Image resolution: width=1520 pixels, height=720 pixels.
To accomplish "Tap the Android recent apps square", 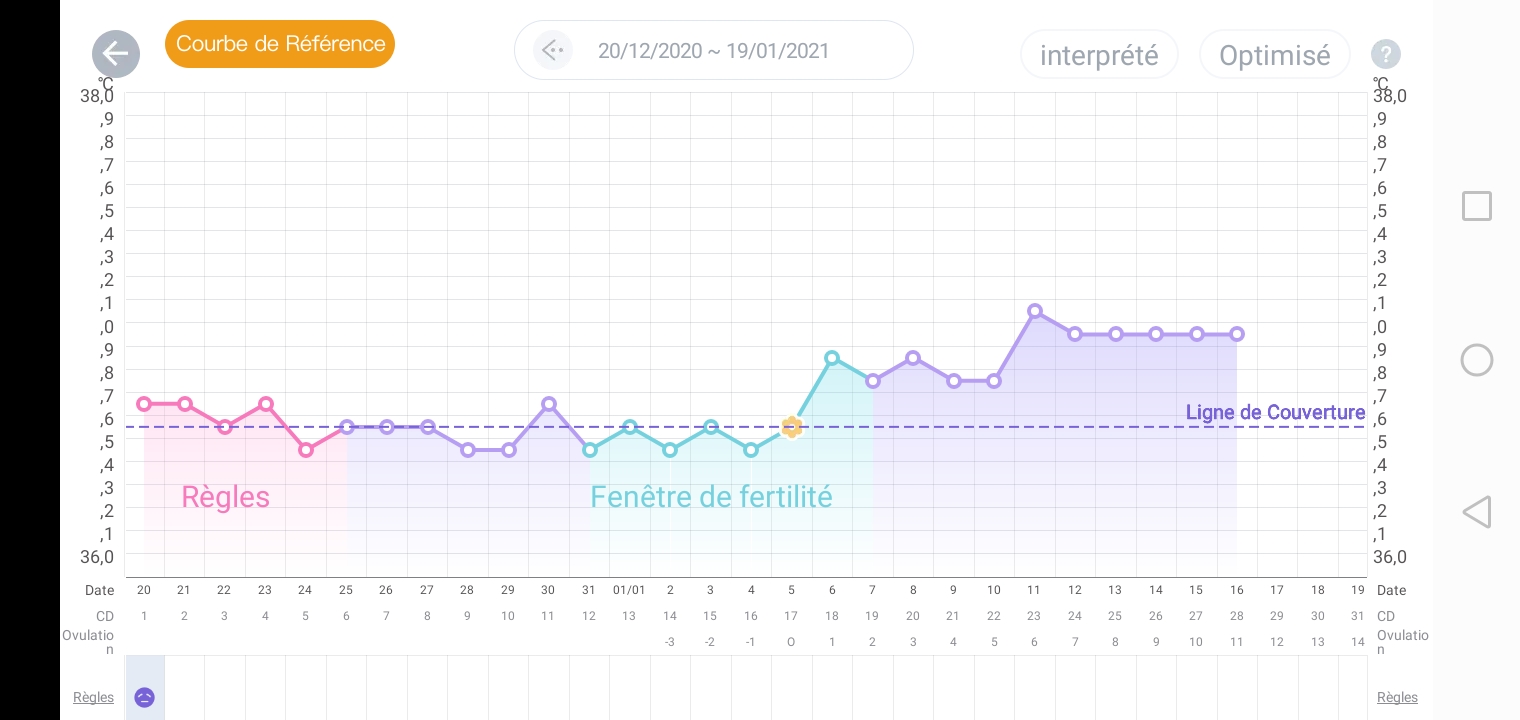I will (x=1477, y=206).
